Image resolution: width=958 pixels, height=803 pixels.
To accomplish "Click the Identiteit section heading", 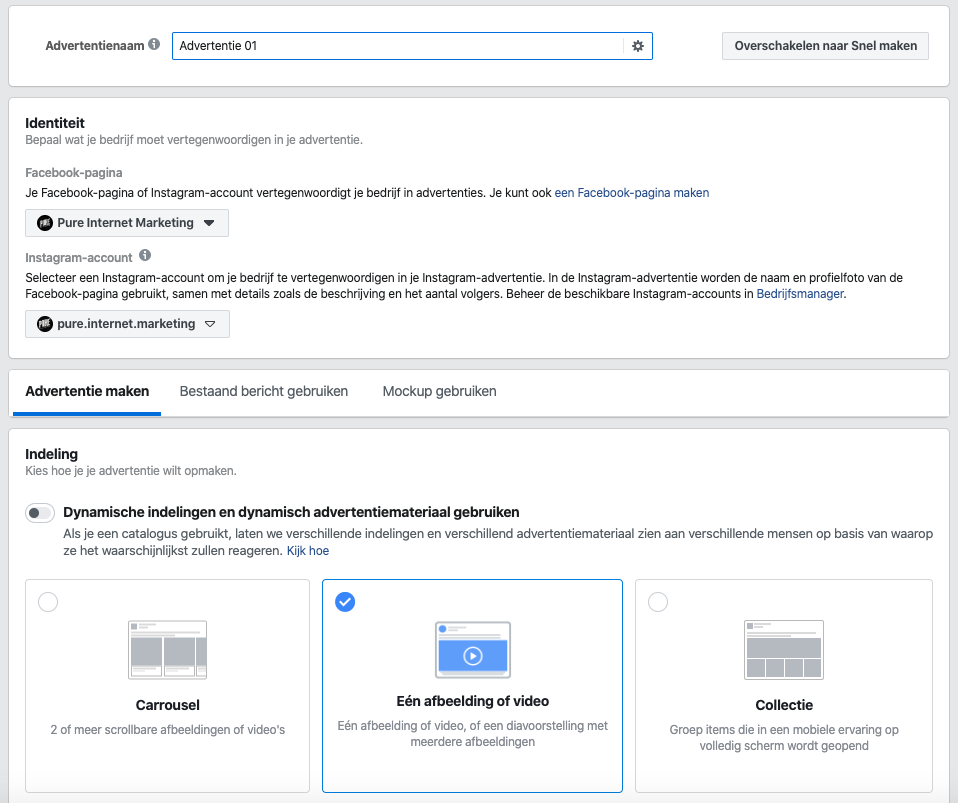I will pyautogui.click(x=55, y=123).
